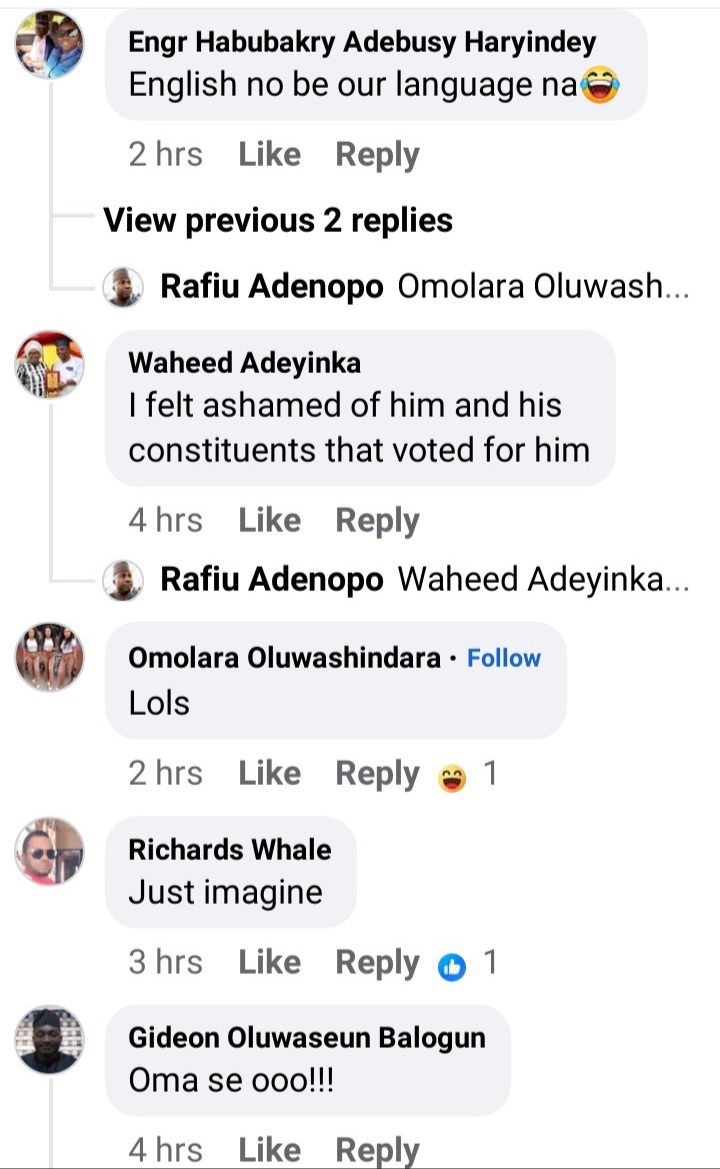The height and width of the screenshot is (1169, 720).
Task: Like Richards Whale's Just imagine comment
Action: point(269,963)
